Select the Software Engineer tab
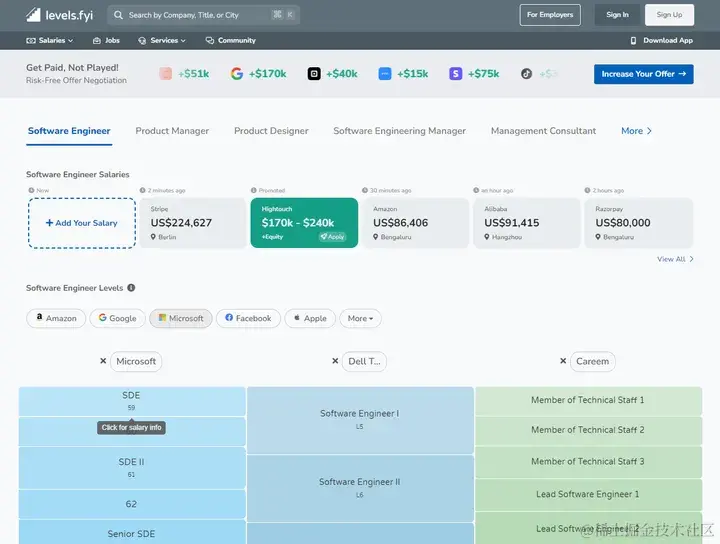 [69, 131]
